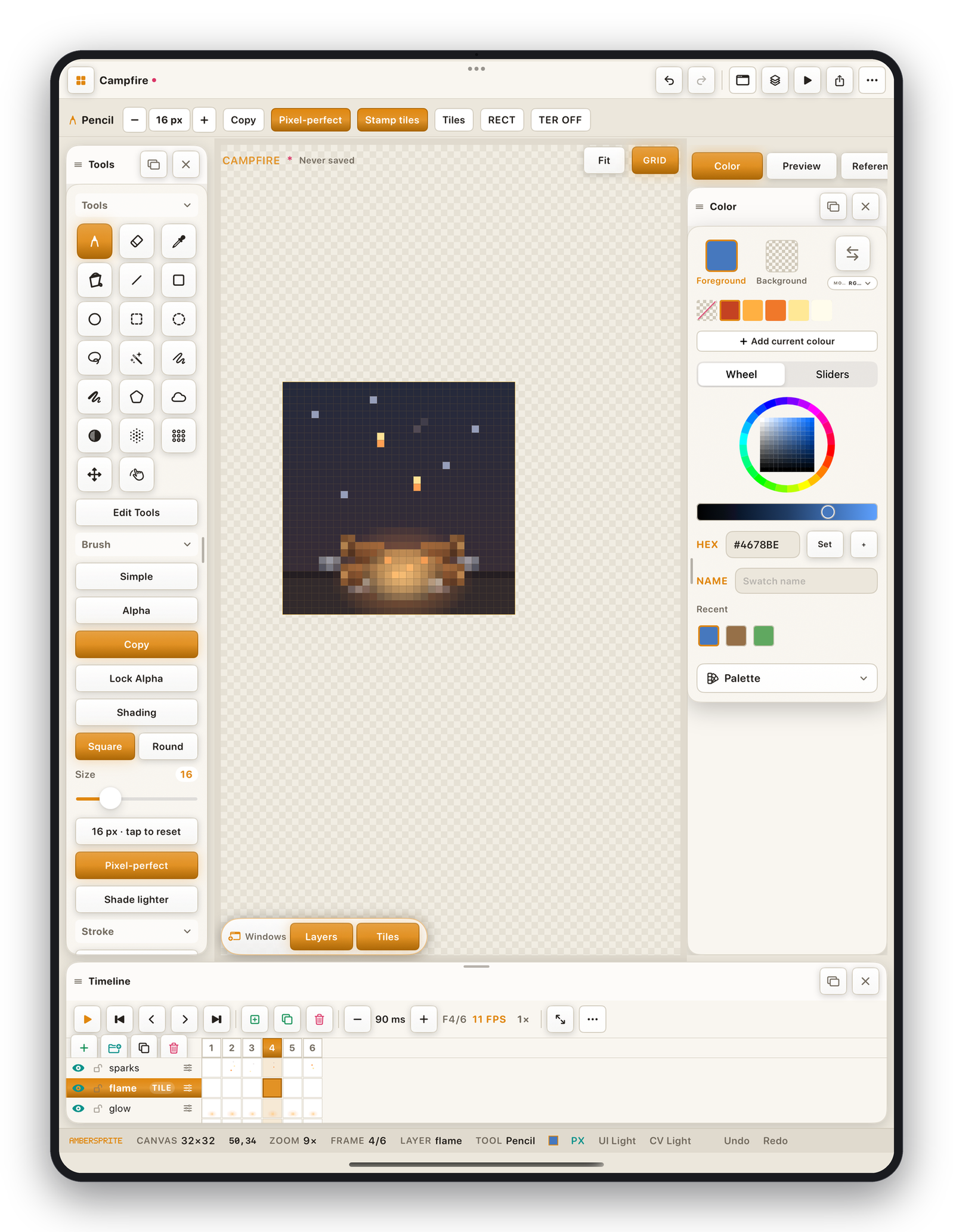
Task: Collapse the Tools section chevron
Action: coord(187,205)
